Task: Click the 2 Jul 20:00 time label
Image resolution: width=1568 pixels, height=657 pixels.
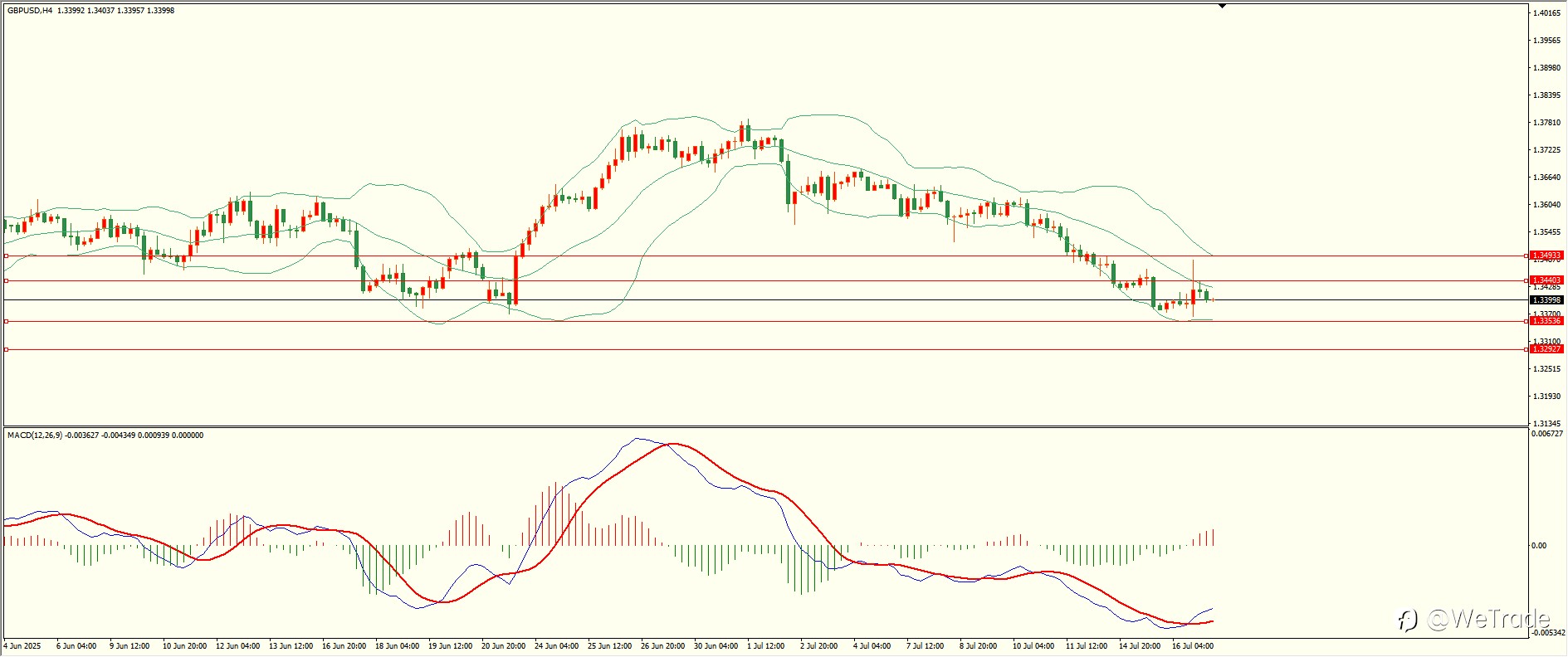Action: pos(819,645)
